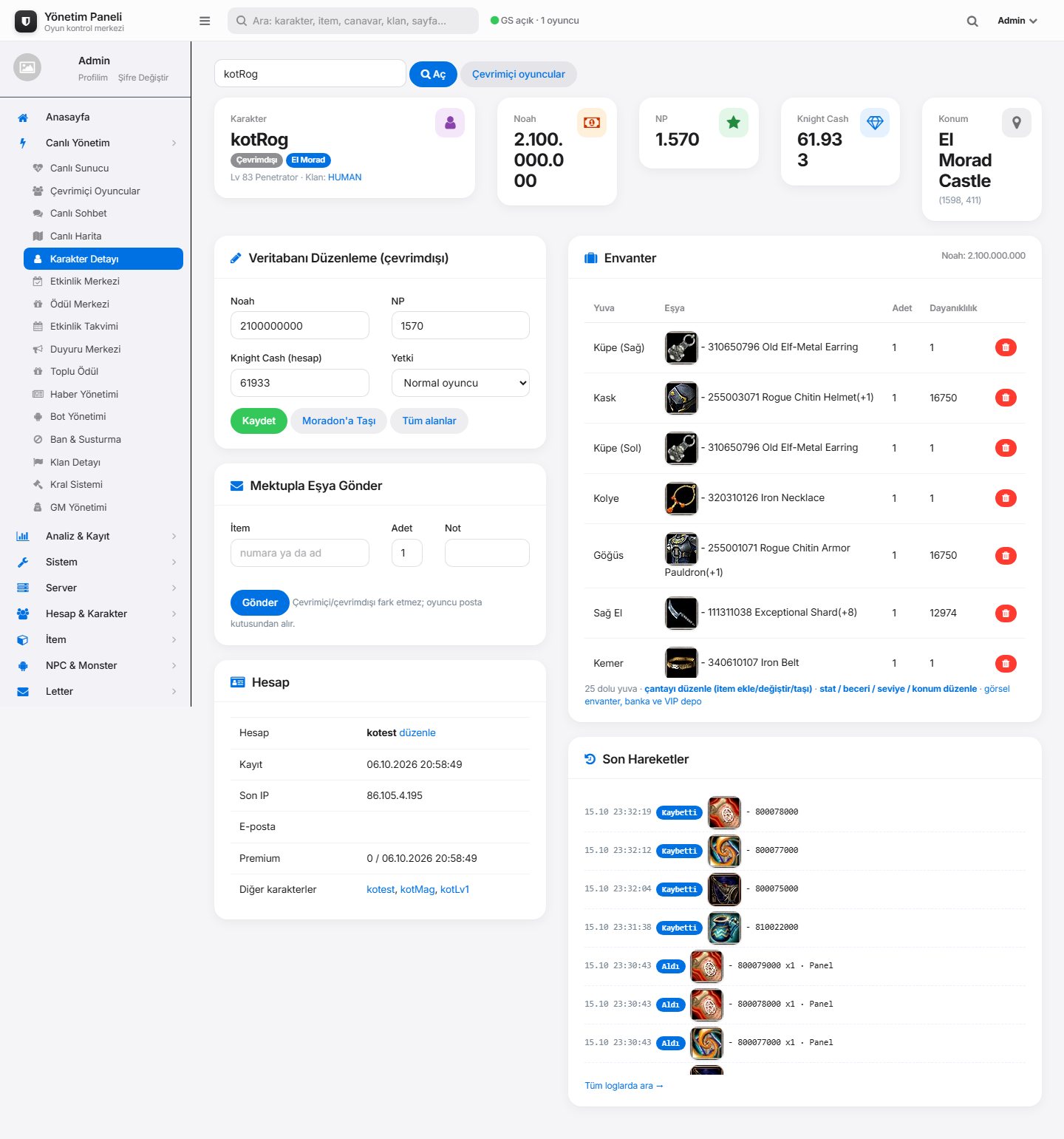Click the green Kaydet button
This screenshot has height=1139, width=1064.
pos(259,421)
